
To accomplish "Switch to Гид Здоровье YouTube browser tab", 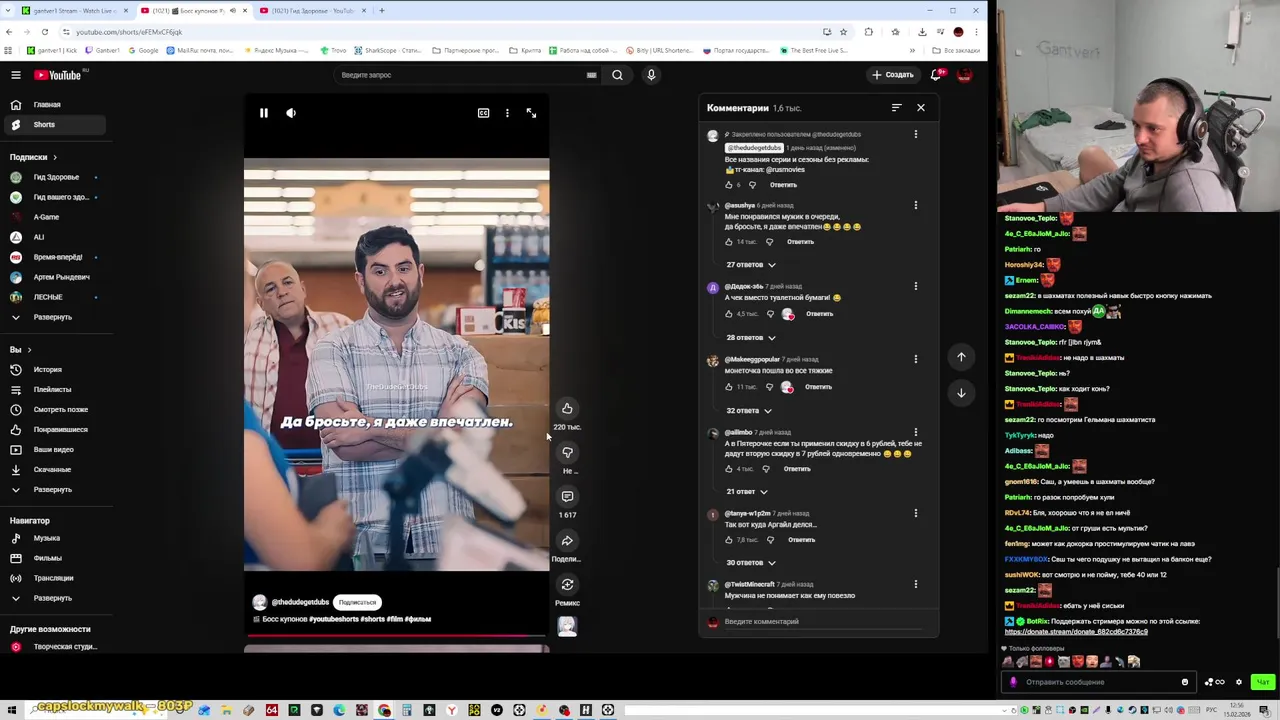I will (x=312, y=10).
